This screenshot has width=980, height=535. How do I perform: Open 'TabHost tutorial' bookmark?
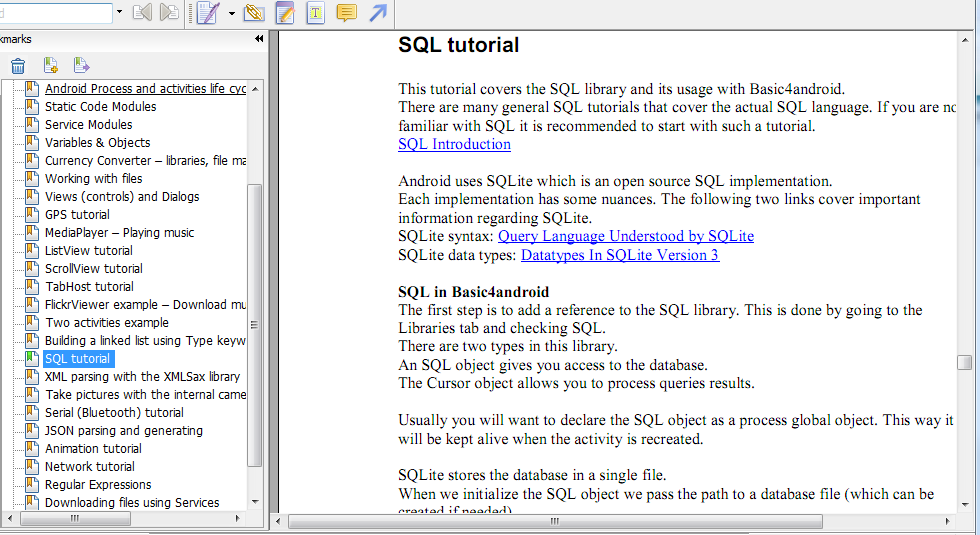point(89,287)
